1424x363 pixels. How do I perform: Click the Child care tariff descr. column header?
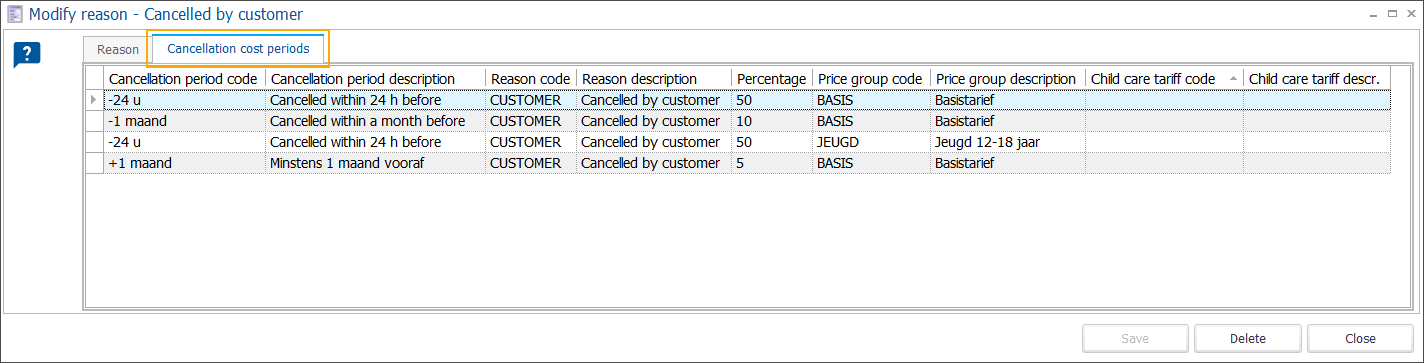[1316, 79]
